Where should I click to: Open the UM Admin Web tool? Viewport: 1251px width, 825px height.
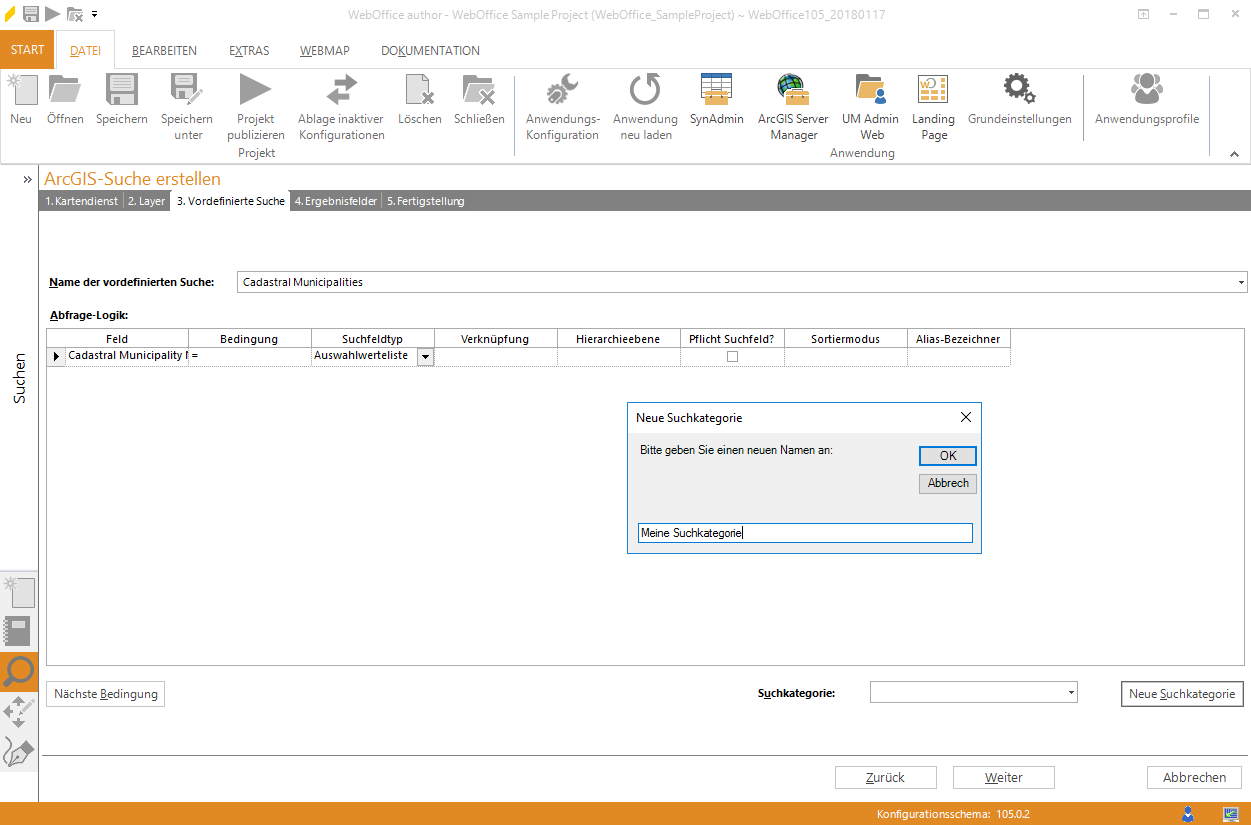coord(871,91)
